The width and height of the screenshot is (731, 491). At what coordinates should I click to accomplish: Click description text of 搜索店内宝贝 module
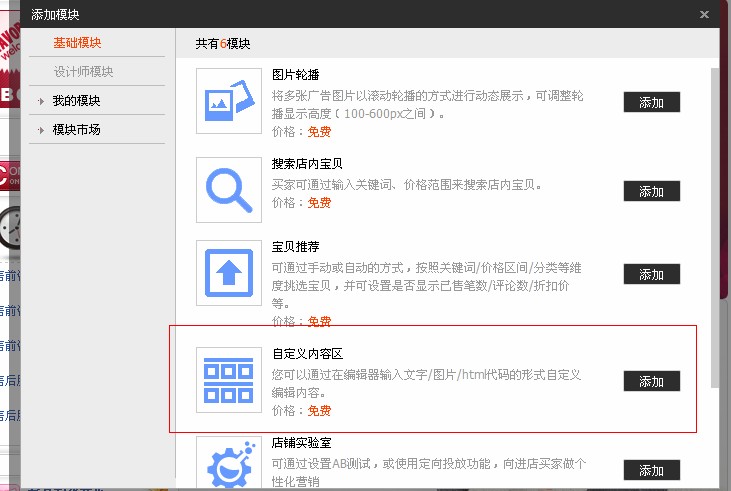407,185
